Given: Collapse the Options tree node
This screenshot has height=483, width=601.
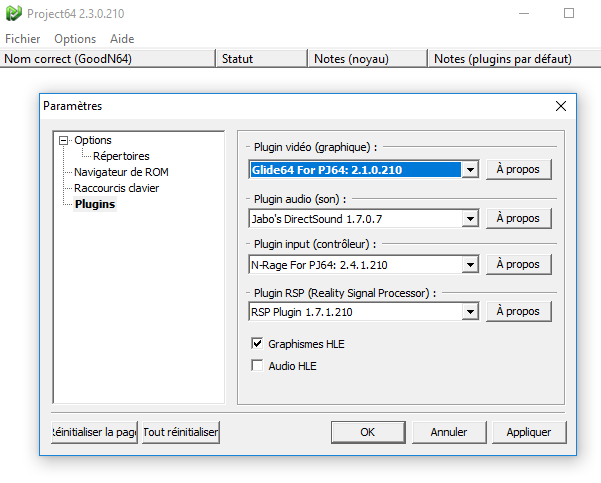Looking at the screenshot, I should [63, 141].
